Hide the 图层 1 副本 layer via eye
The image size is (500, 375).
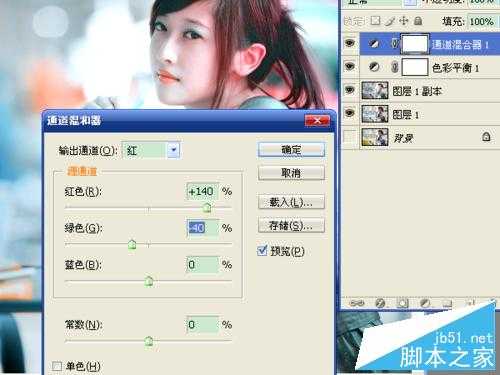[350, 90]
